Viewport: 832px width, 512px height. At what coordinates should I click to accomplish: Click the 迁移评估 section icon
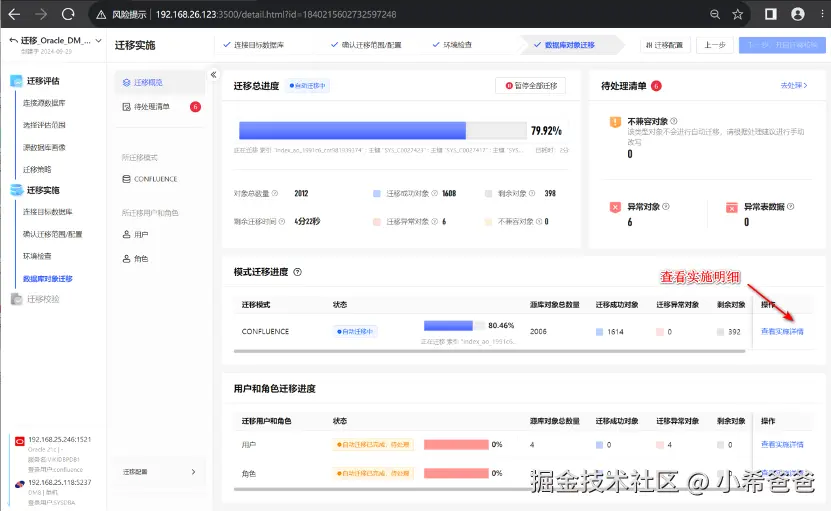click(x=16, y=81)
